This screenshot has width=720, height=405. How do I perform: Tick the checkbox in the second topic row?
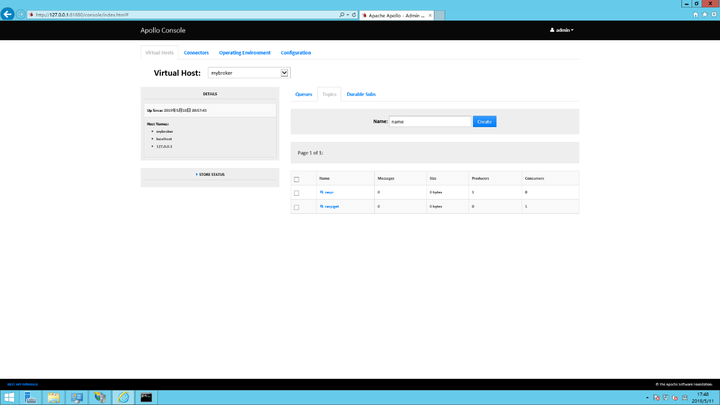[297, 208]
